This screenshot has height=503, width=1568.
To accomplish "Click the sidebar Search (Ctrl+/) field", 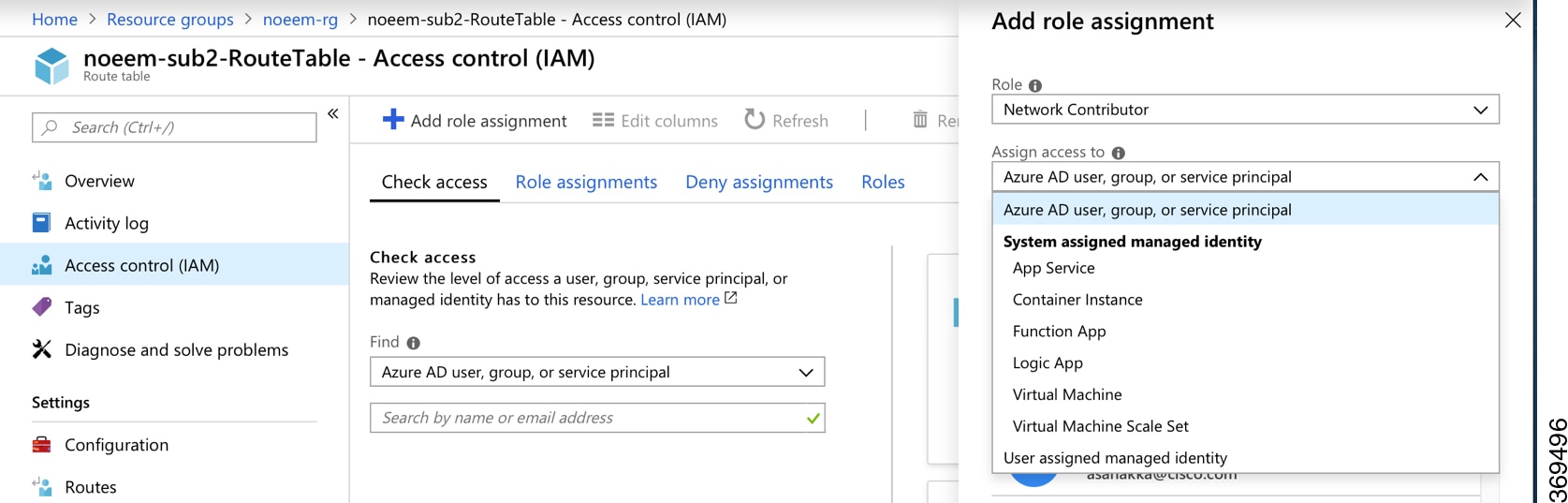I will click(x=174, y=127).
